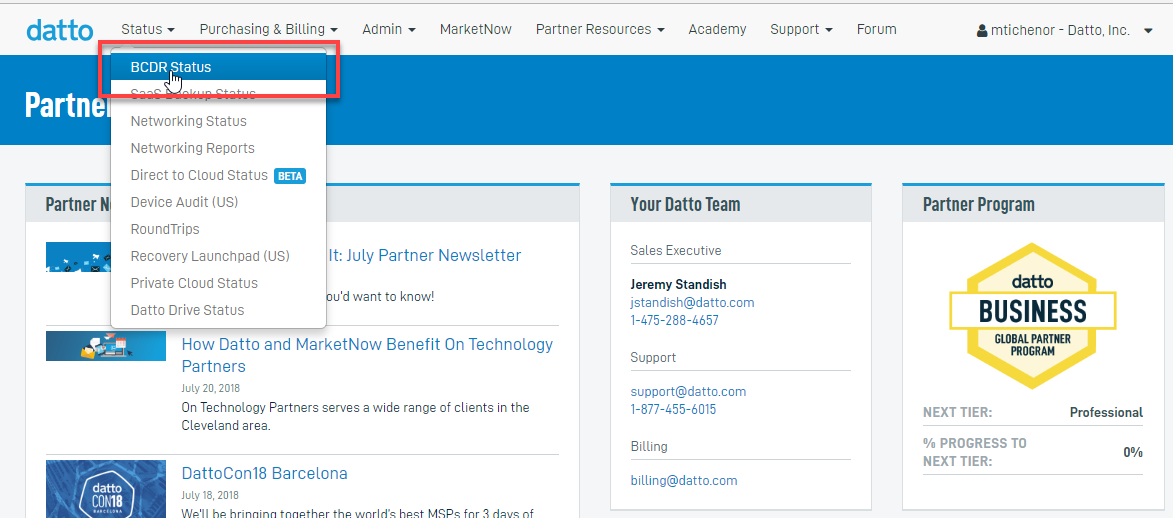Click Jeremy Standish name
This screenshot has width=1173, height=518.
point(679,284)
